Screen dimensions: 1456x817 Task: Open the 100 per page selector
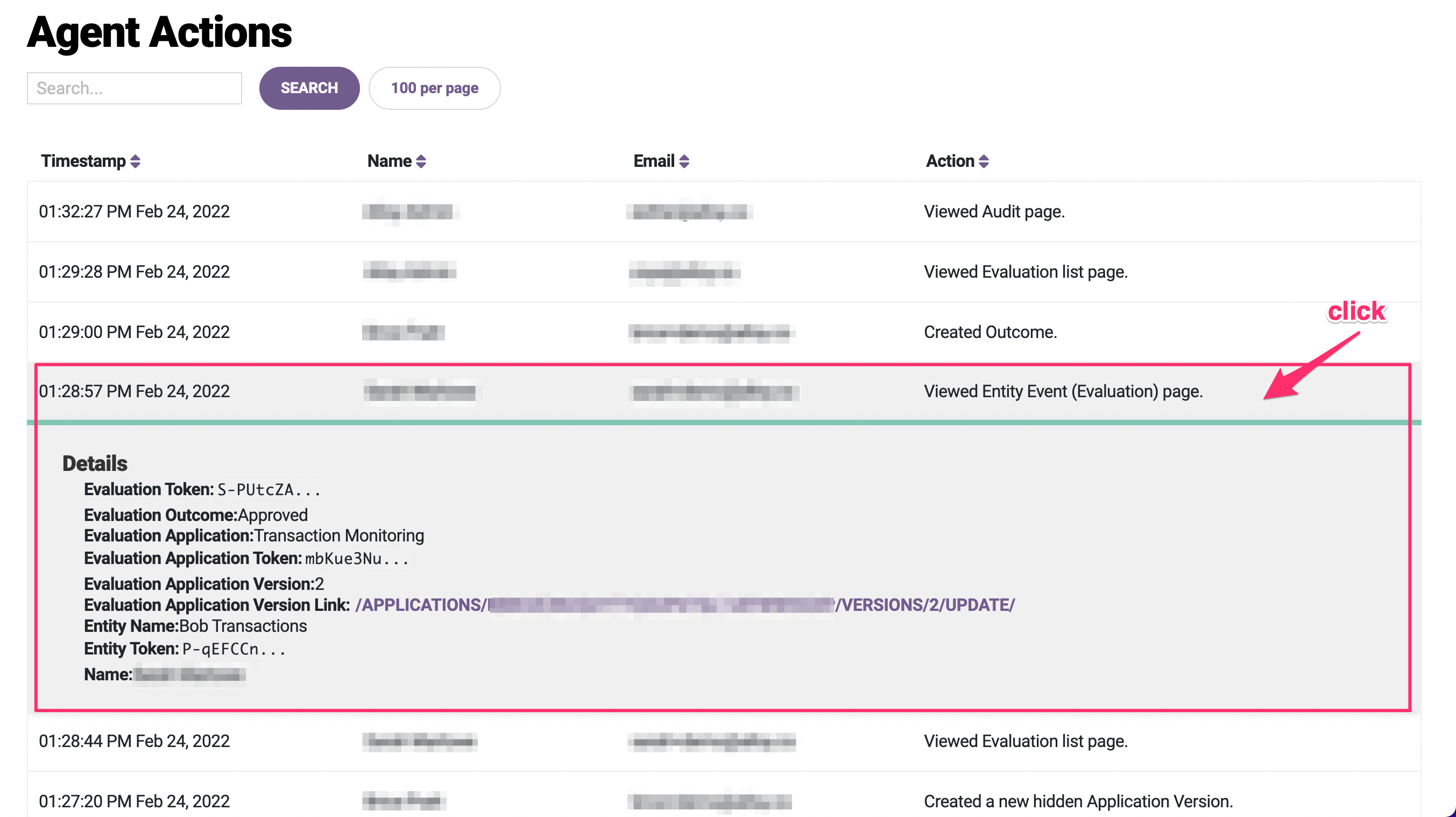(x=434, y=88)
